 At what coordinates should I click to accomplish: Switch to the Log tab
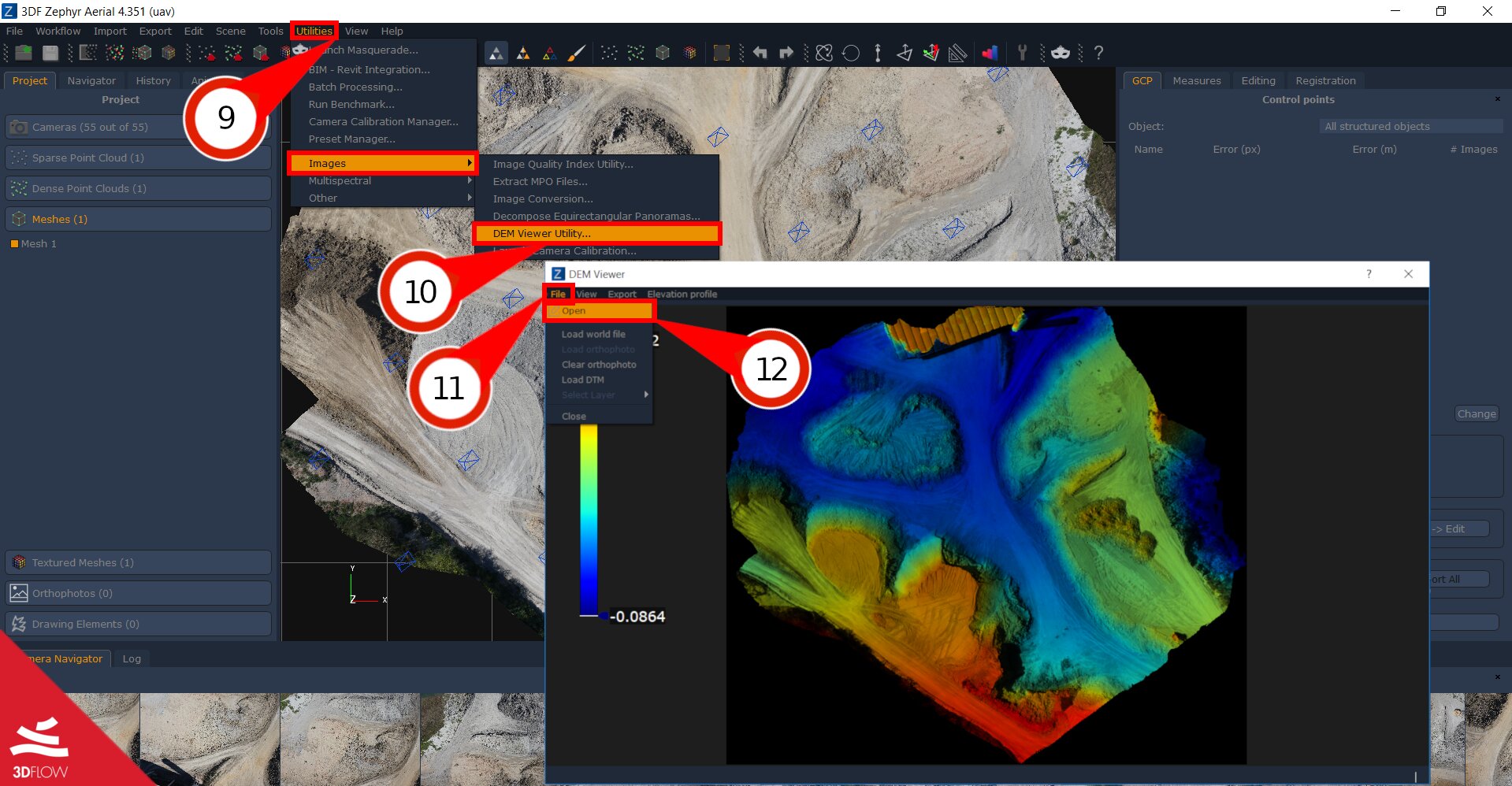(x=132, y=658)
